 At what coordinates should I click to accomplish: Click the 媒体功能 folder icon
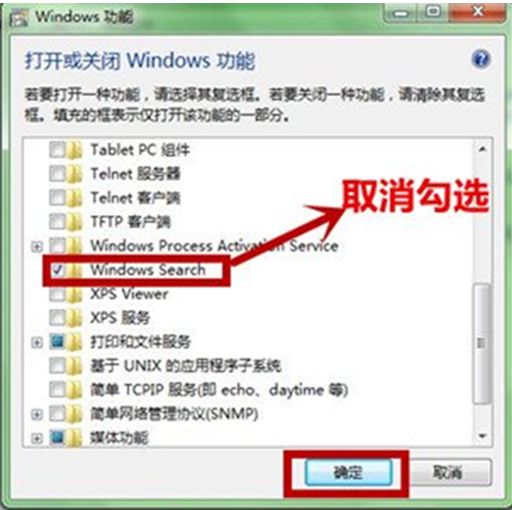coord(74,438)
